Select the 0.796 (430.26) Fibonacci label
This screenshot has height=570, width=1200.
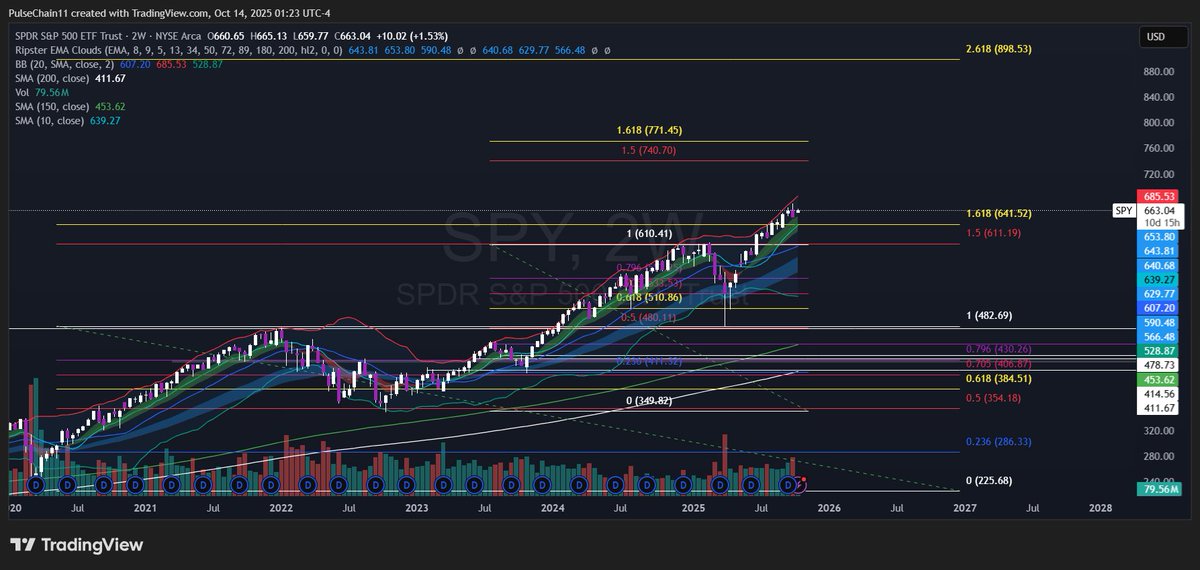(998, 349)
